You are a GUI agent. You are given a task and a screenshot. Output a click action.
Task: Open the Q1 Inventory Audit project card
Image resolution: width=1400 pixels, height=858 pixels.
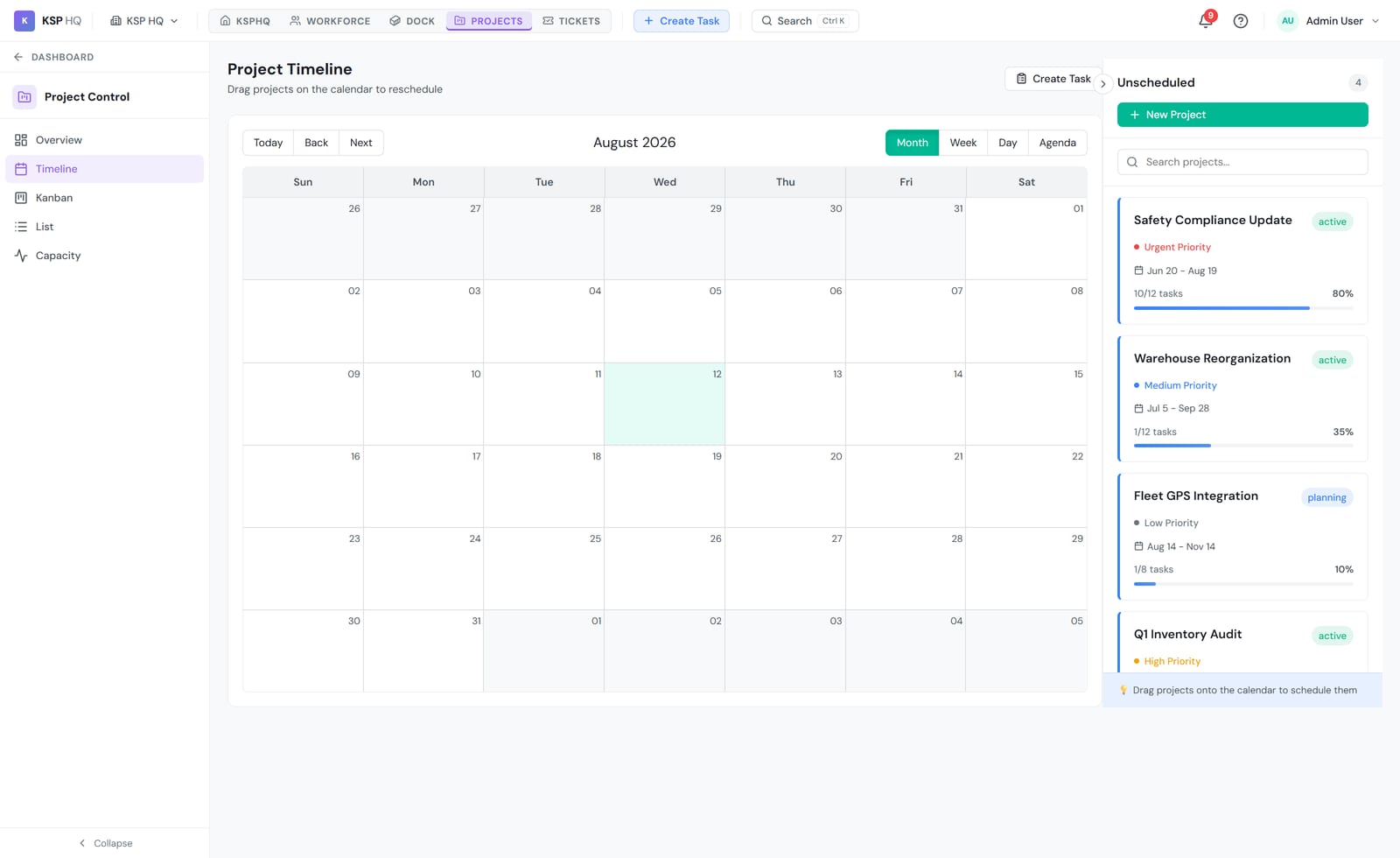(1242, 643)
